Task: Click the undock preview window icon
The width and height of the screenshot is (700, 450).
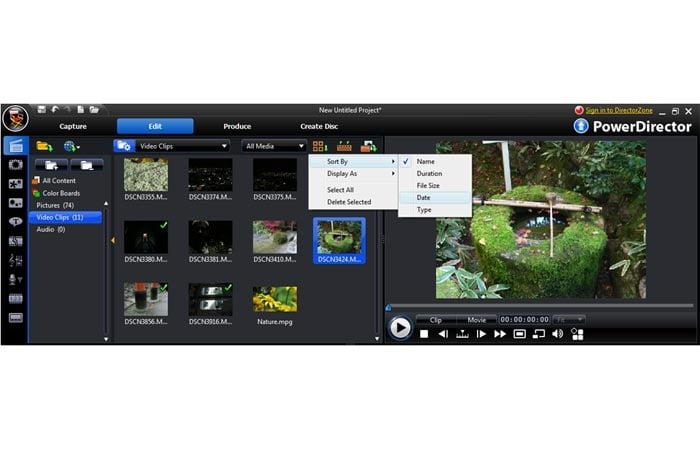Action: tap(539, 334)
